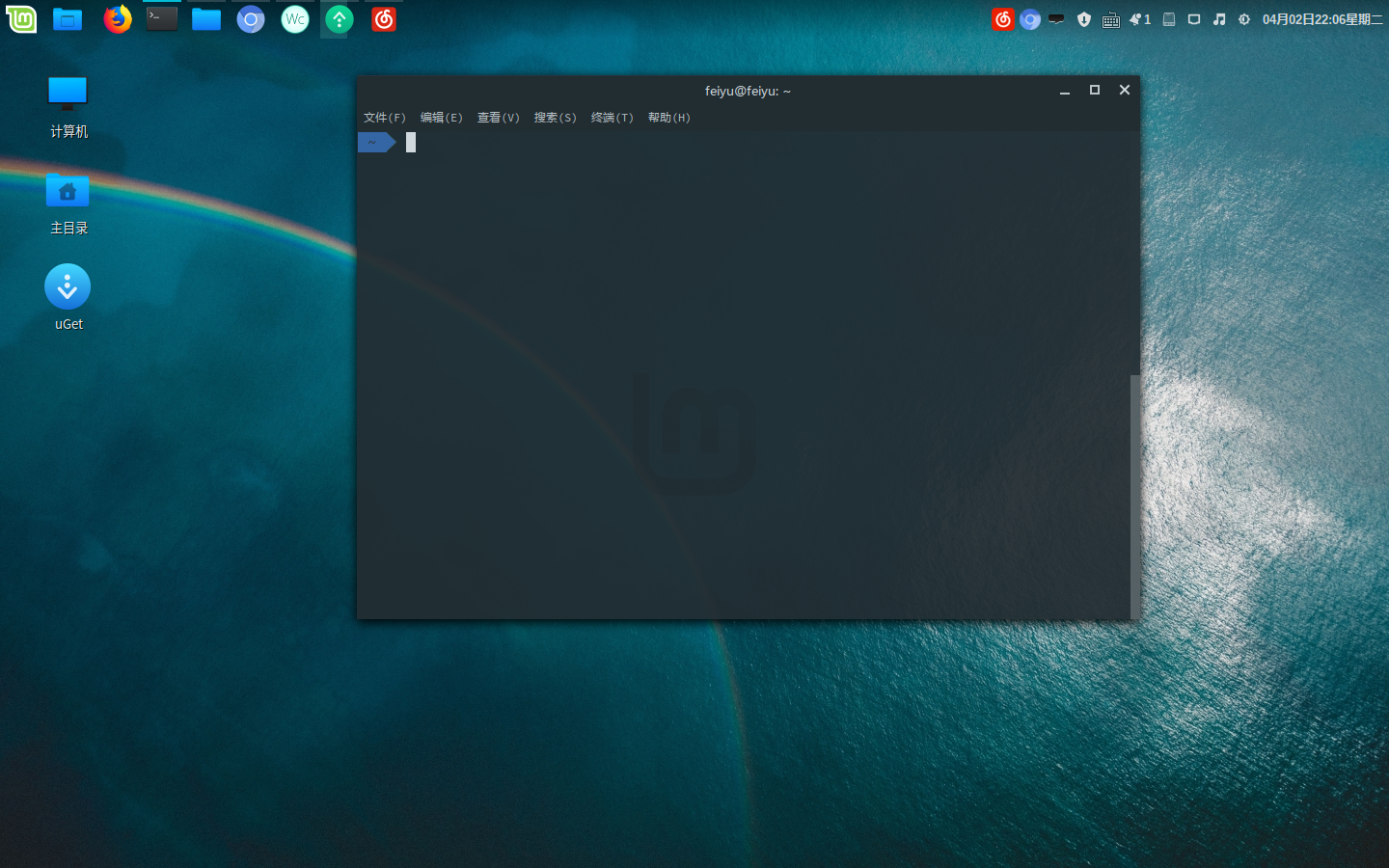The image size is (1389, 868).
Task: Open the blue folder file manager icon
Action: coord(206,18)
